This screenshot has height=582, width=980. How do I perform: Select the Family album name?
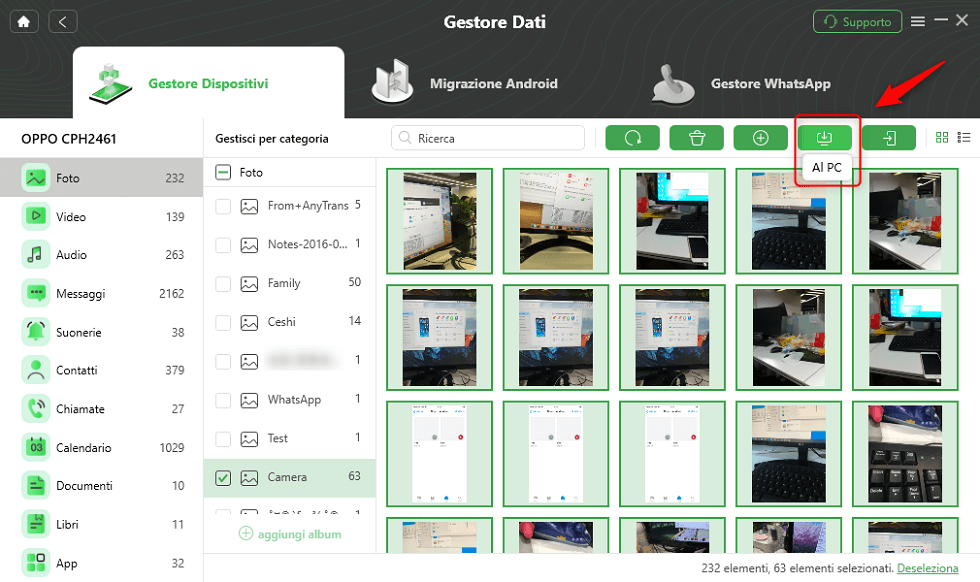[x=284, y=283]
